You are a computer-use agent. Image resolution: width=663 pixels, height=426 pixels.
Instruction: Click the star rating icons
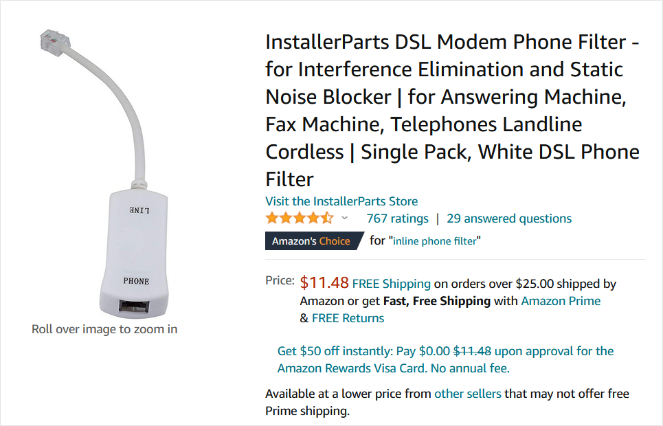pos(299,218)
